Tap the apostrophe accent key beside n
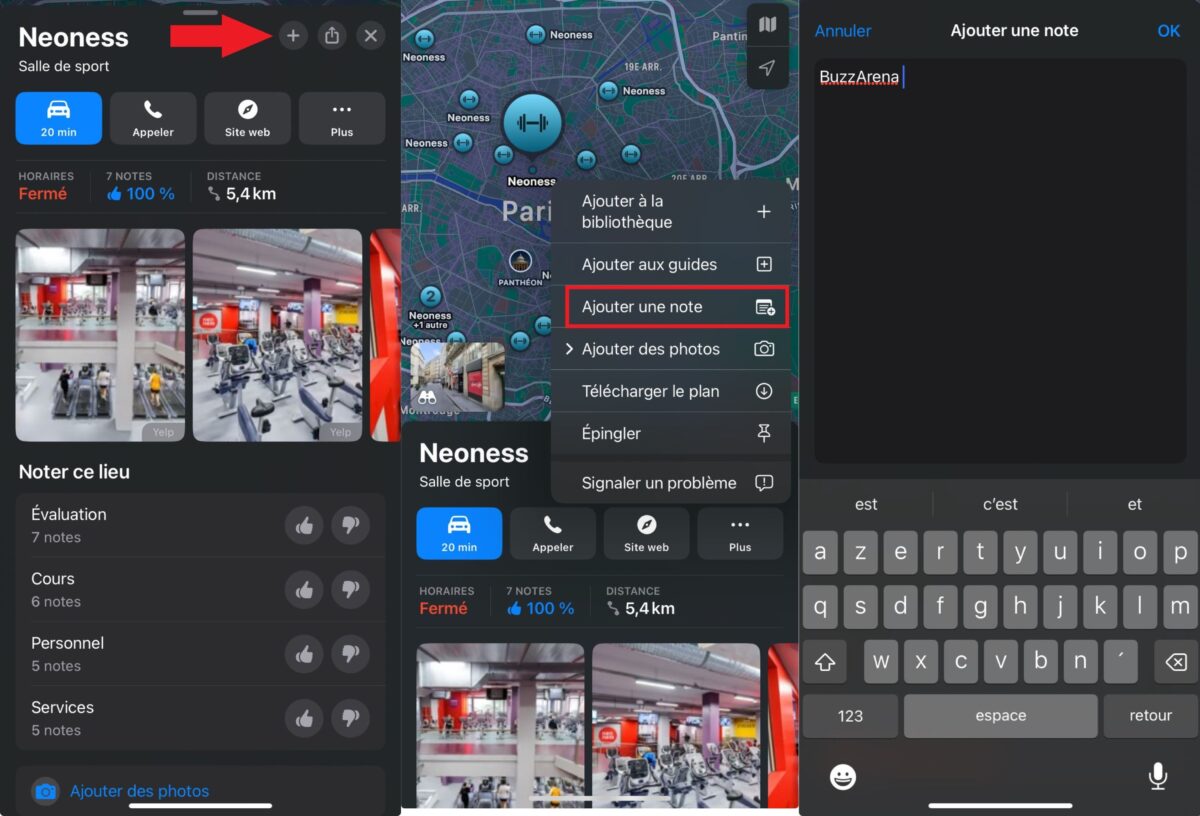This screenshot has width=1200, height=816. [x=1120, y=662]
